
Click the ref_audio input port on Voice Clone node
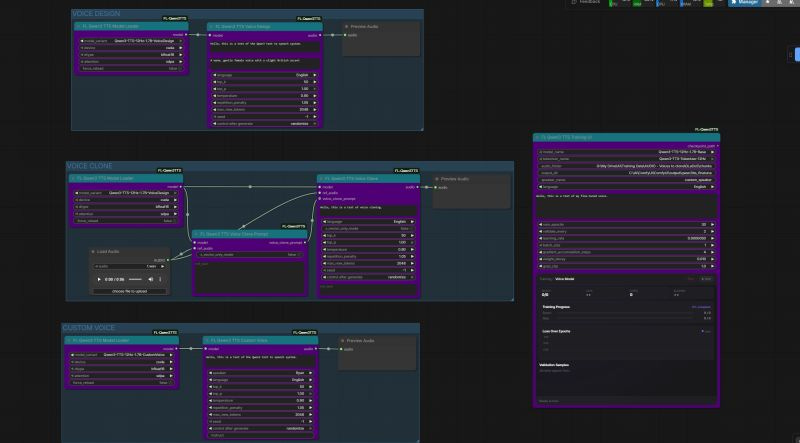pos(320,193)
